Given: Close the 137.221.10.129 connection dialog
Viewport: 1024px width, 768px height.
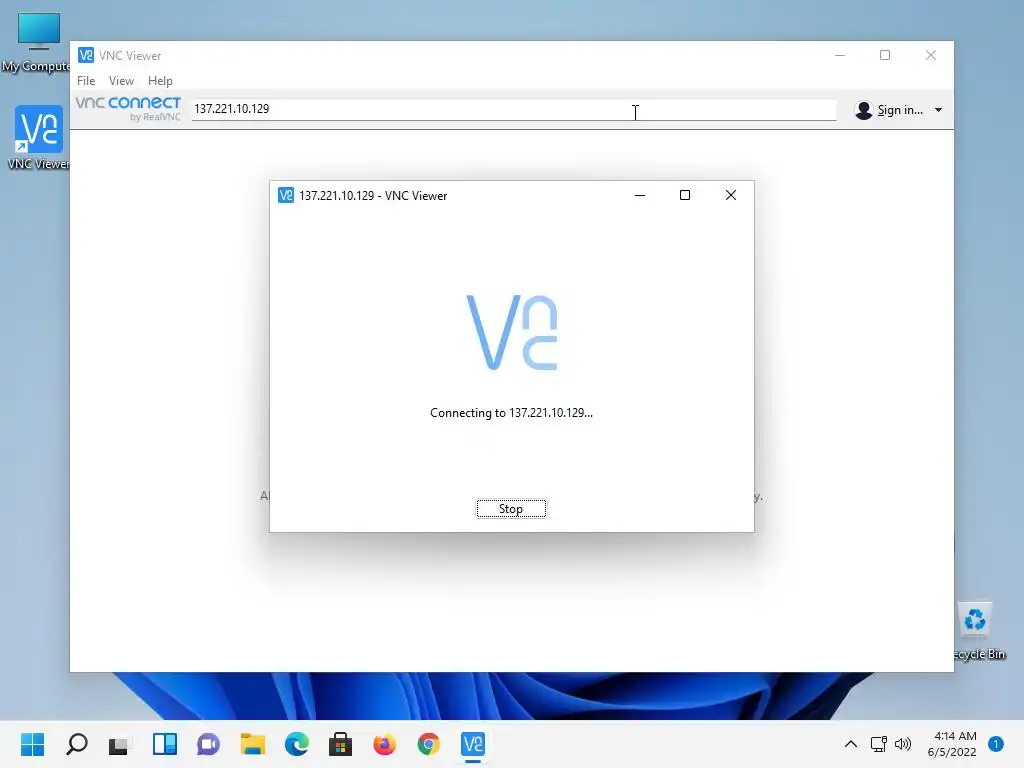Looking at the screenshot, I should 731,195.
